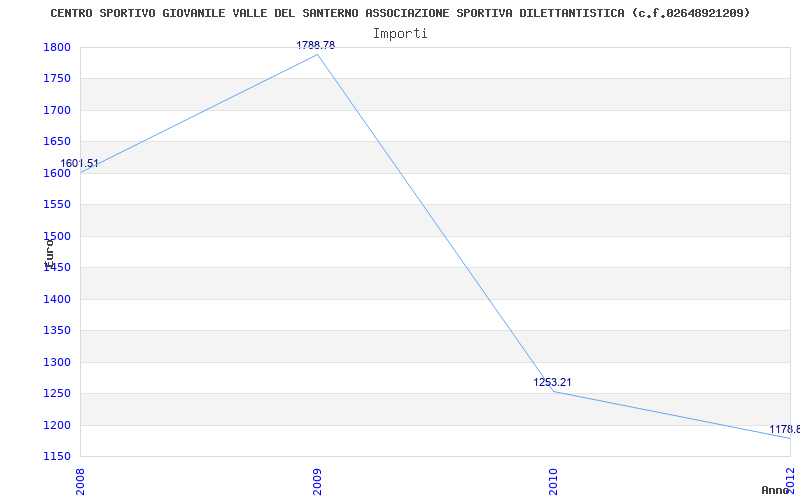Image resolution: width=800 pixels, height=500 pixels.
Task: Click the line segment between 2008 and 2009
Action: (199, 113)
